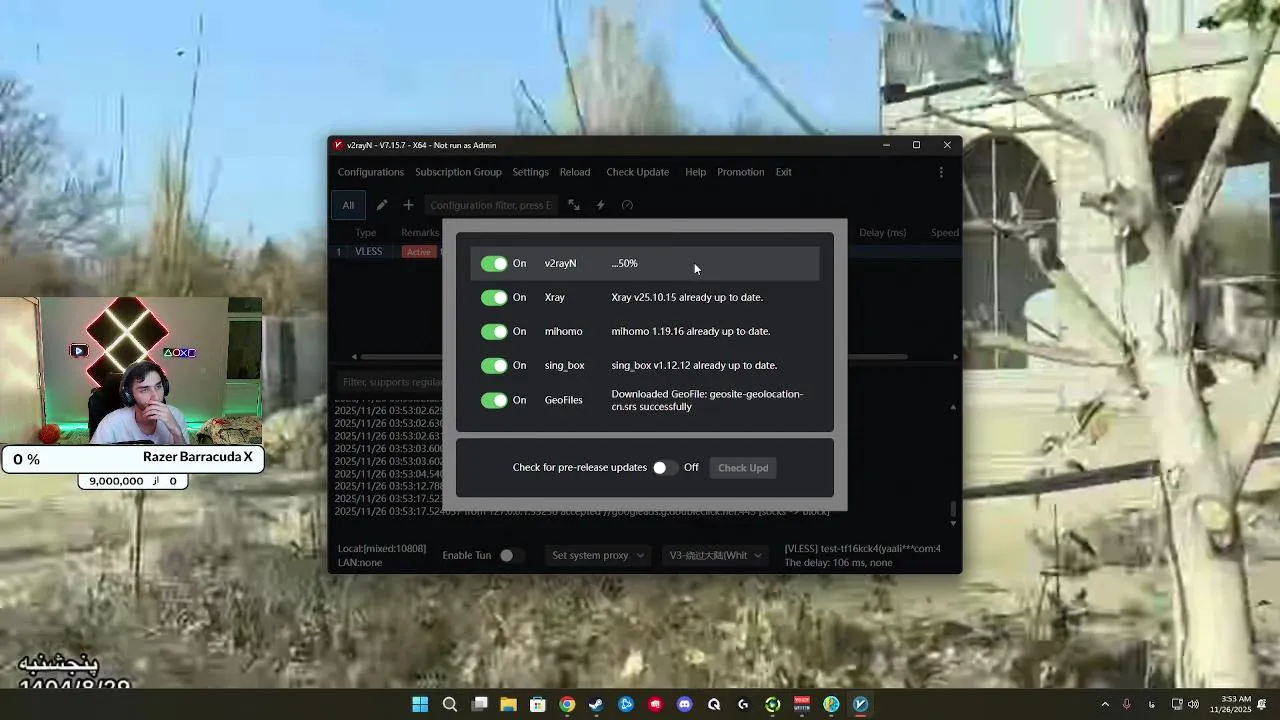Open Microsoft Store from the taskbar
Screen dimensions: 1280x720
click(538, 705)
